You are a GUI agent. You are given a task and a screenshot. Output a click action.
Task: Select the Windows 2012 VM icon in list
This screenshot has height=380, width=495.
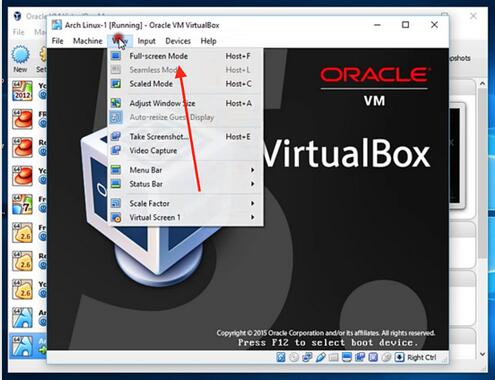[22, 91]
